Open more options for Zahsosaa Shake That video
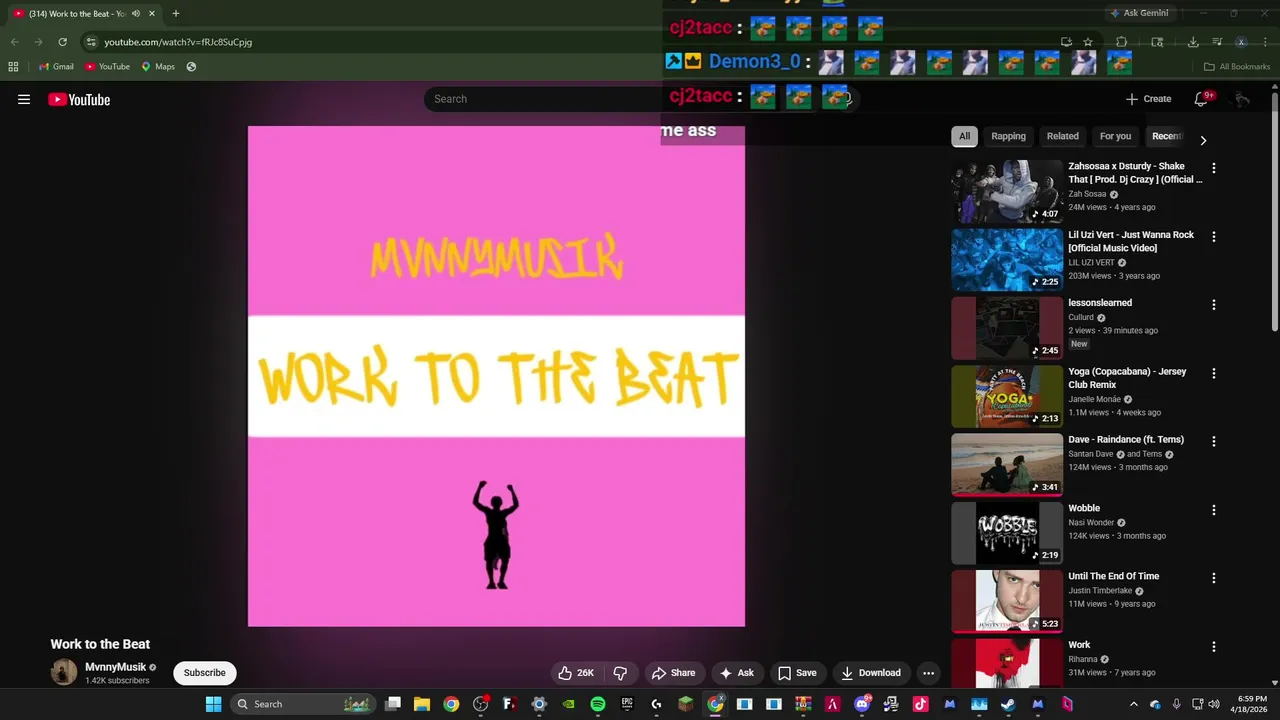The width and height of the screenshot is (1280, 720). pos(1213,169)
